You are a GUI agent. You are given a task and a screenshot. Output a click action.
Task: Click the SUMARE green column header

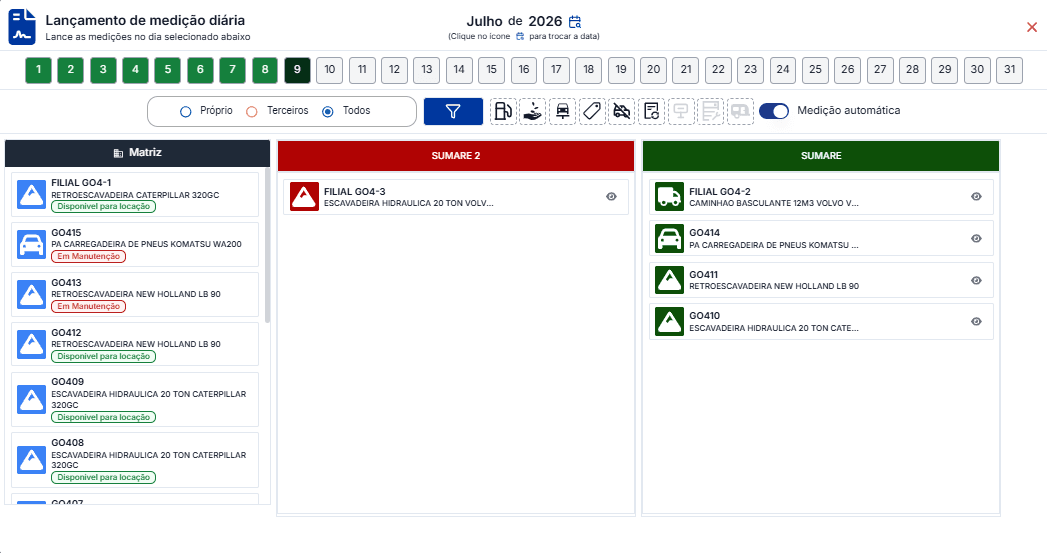[821, 156]
